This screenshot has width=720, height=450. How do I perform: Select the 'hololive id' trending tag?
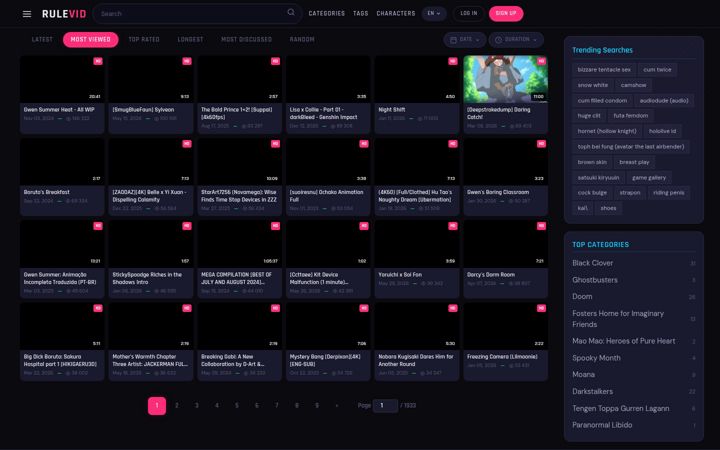pos(662,131)
